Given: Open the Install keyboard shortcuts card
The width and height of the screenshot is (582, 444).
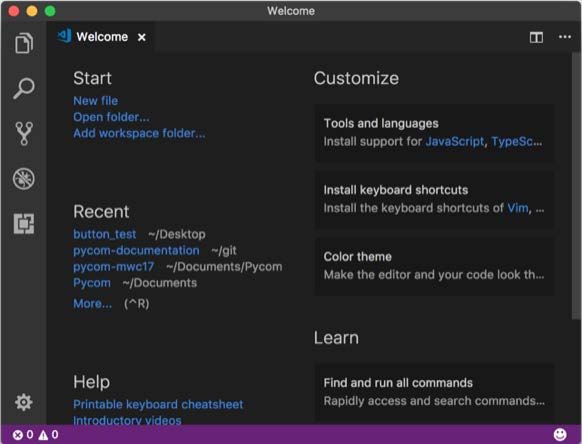Looking at the screenshot, I should [x=434, y=199].
